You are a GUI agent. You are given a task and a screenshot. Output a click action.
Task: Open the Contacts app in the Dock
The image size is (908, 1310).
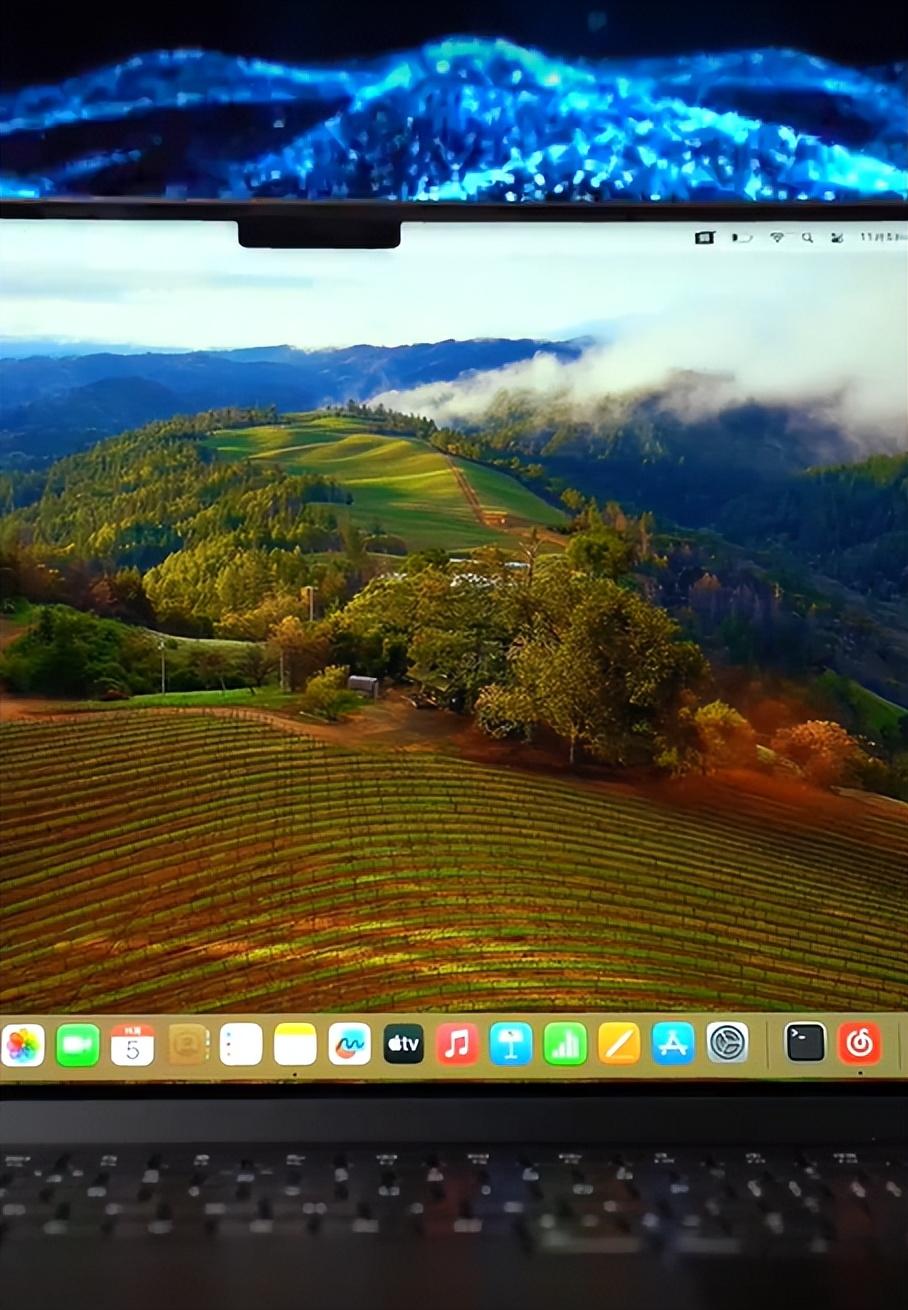187,1045
